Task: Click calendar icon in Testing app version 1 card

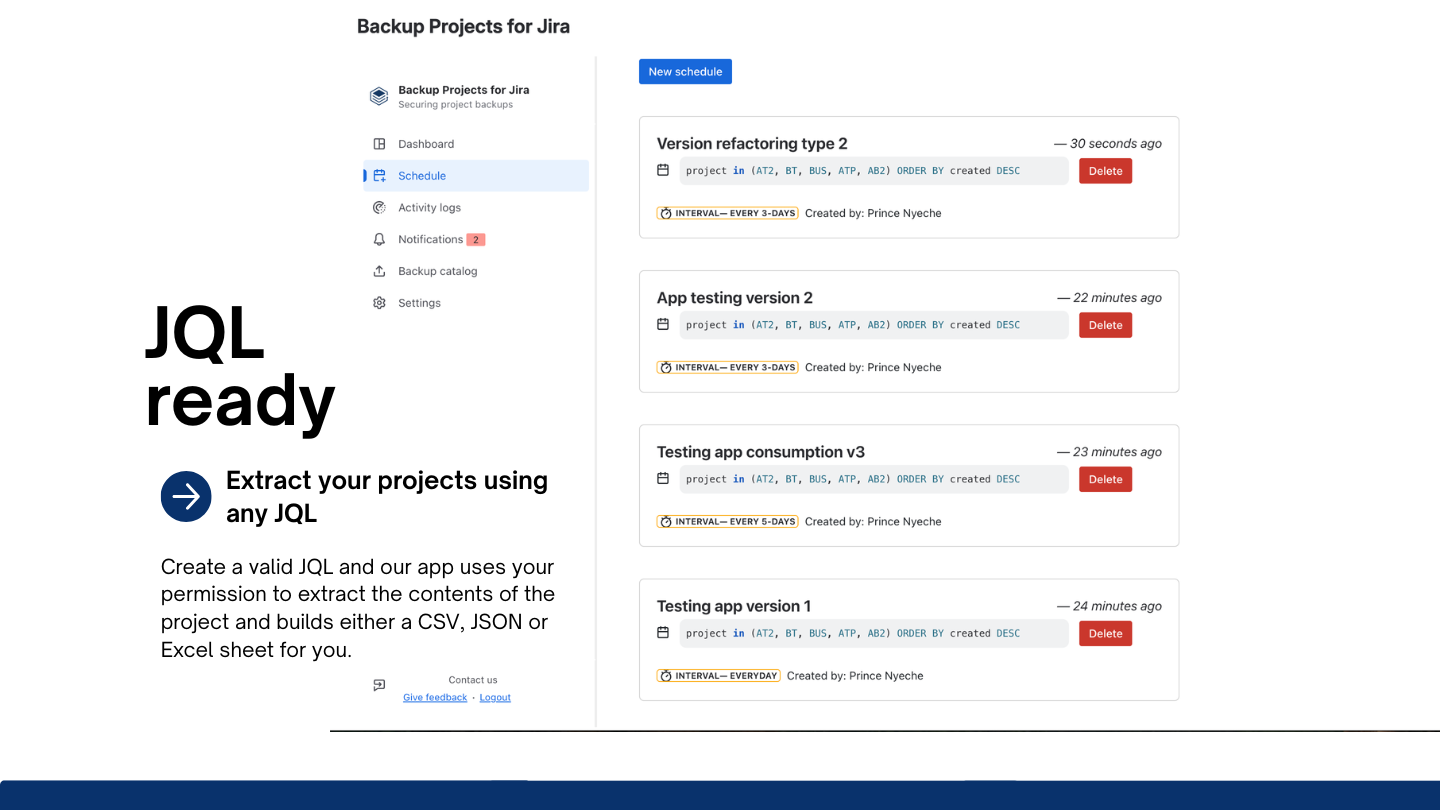Action: click(x=662, y=632)
